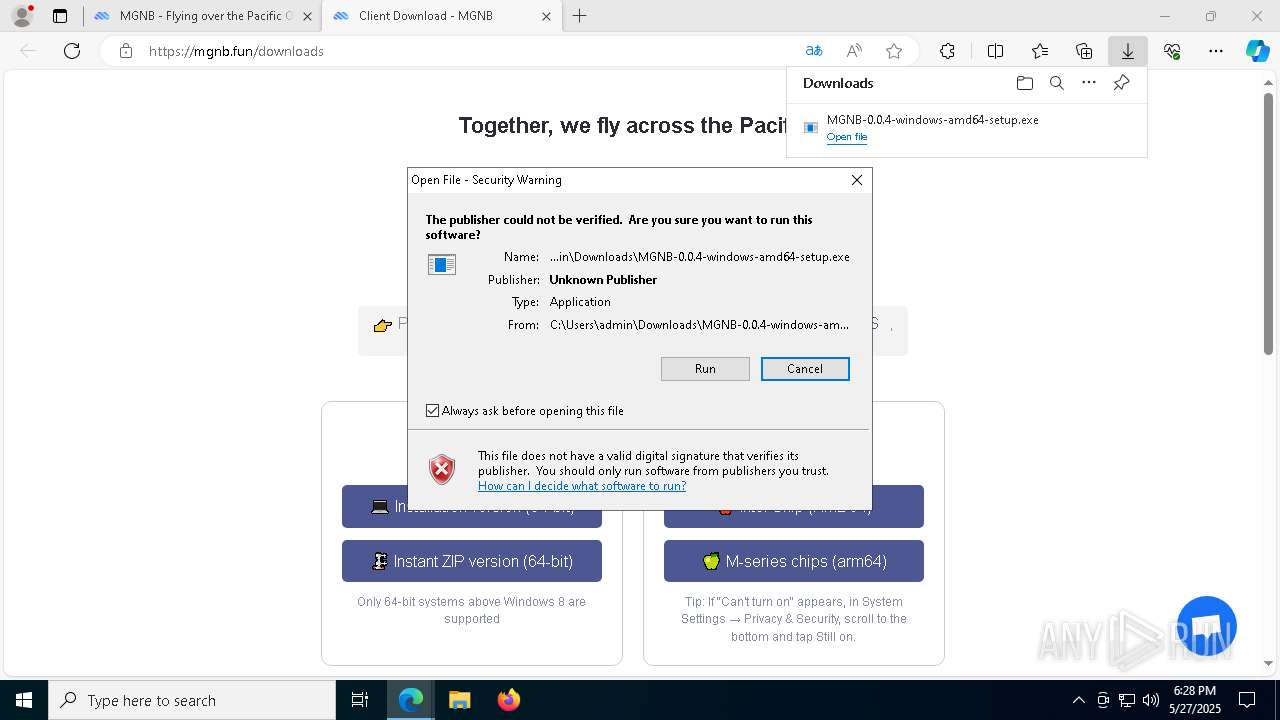Click the Downloads toolbar button
1280x720 pixels.
1127,51
